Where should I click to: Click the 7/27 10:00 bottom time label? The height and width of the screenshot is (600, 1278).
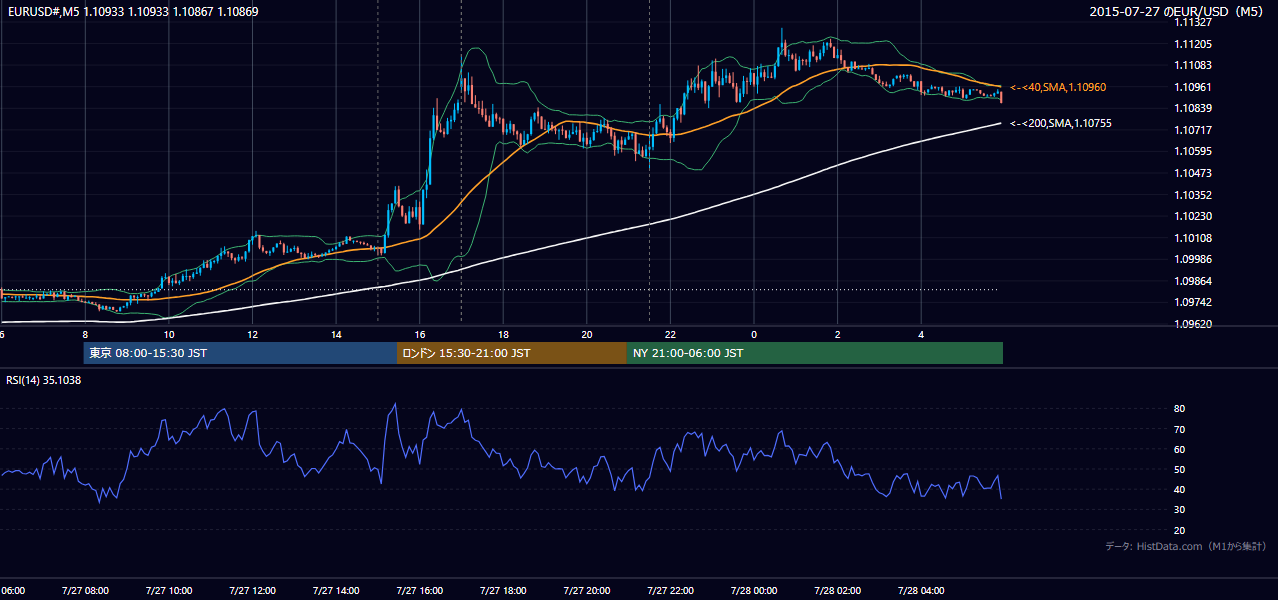168,590
